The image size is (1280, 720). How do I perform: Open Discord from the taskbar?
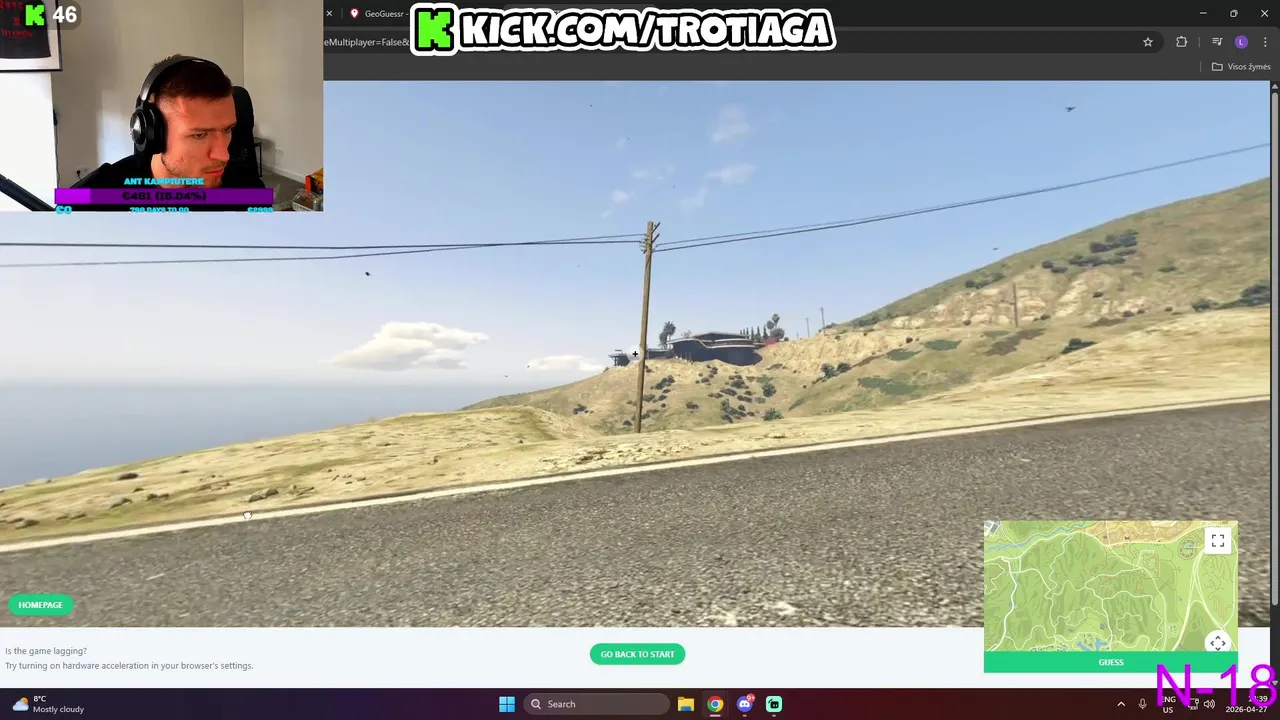point(744,704)
